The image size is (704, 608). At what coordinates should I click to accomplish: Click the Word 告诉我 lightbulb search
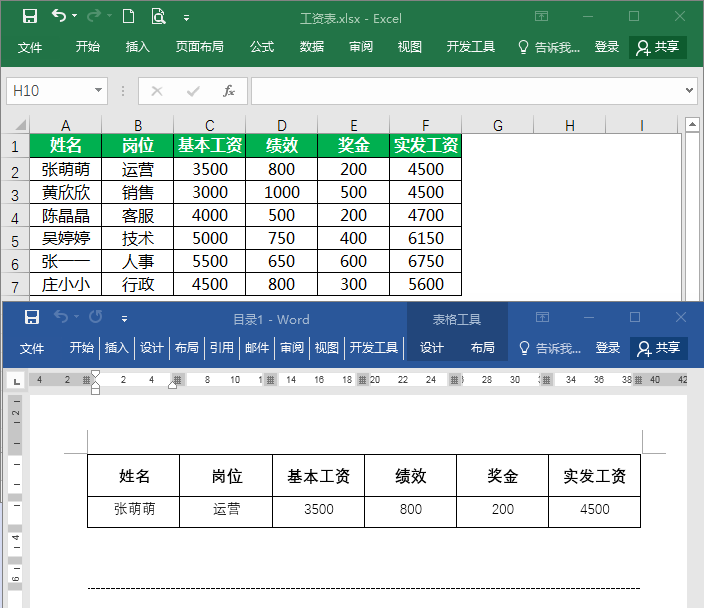tap(550, 348)
